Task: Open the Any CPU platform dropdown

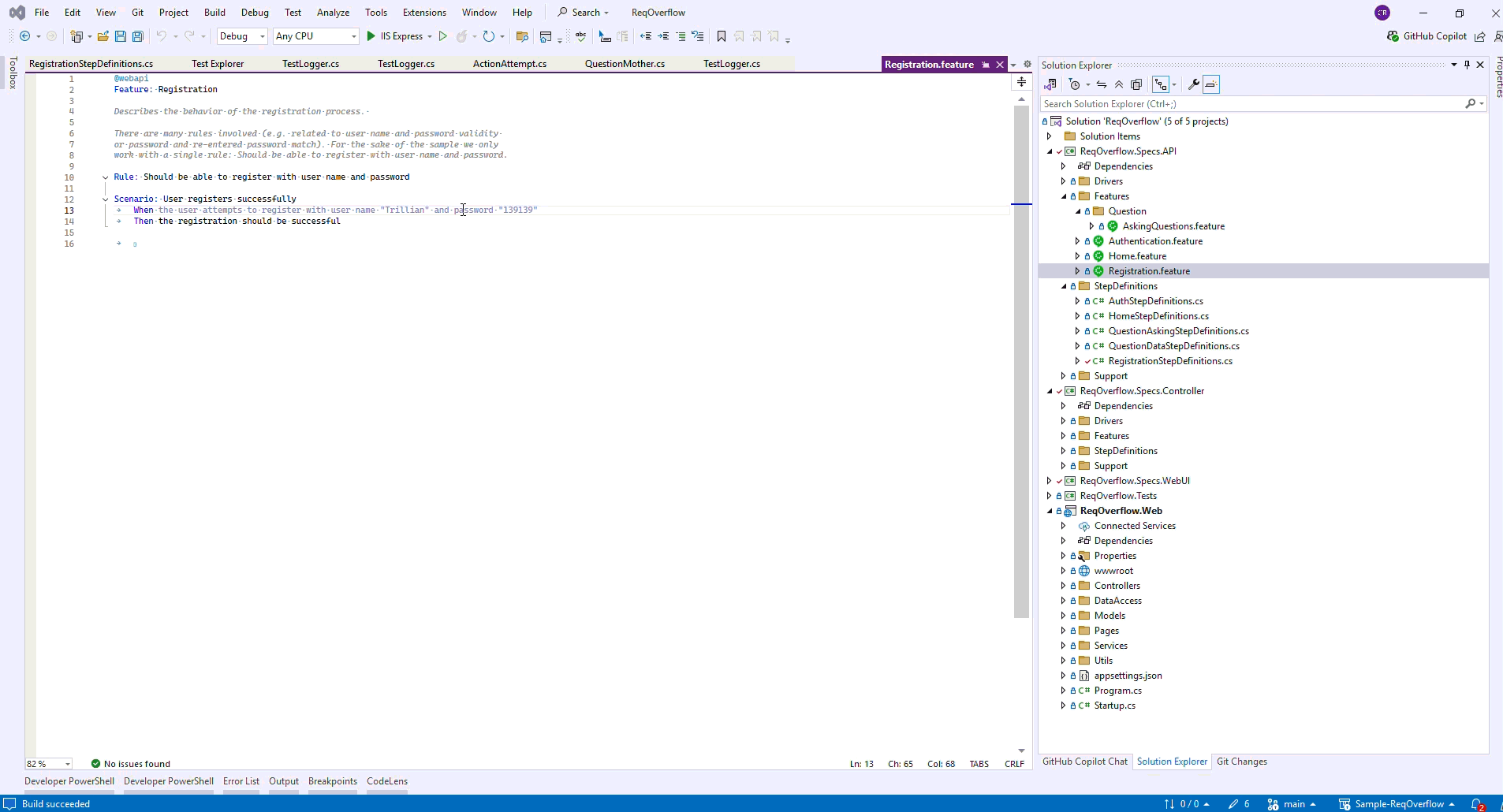Action: pyautogui.click(x=316, y=36)
